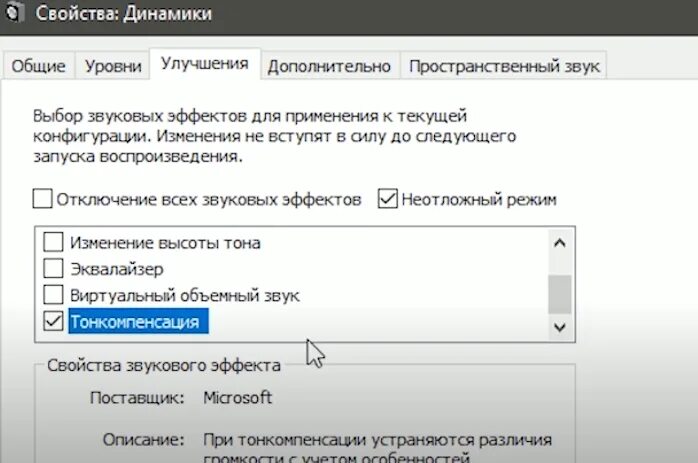Select the Улучшения tab
Viewport: 698px width, 463px height.
click(205, 63)
